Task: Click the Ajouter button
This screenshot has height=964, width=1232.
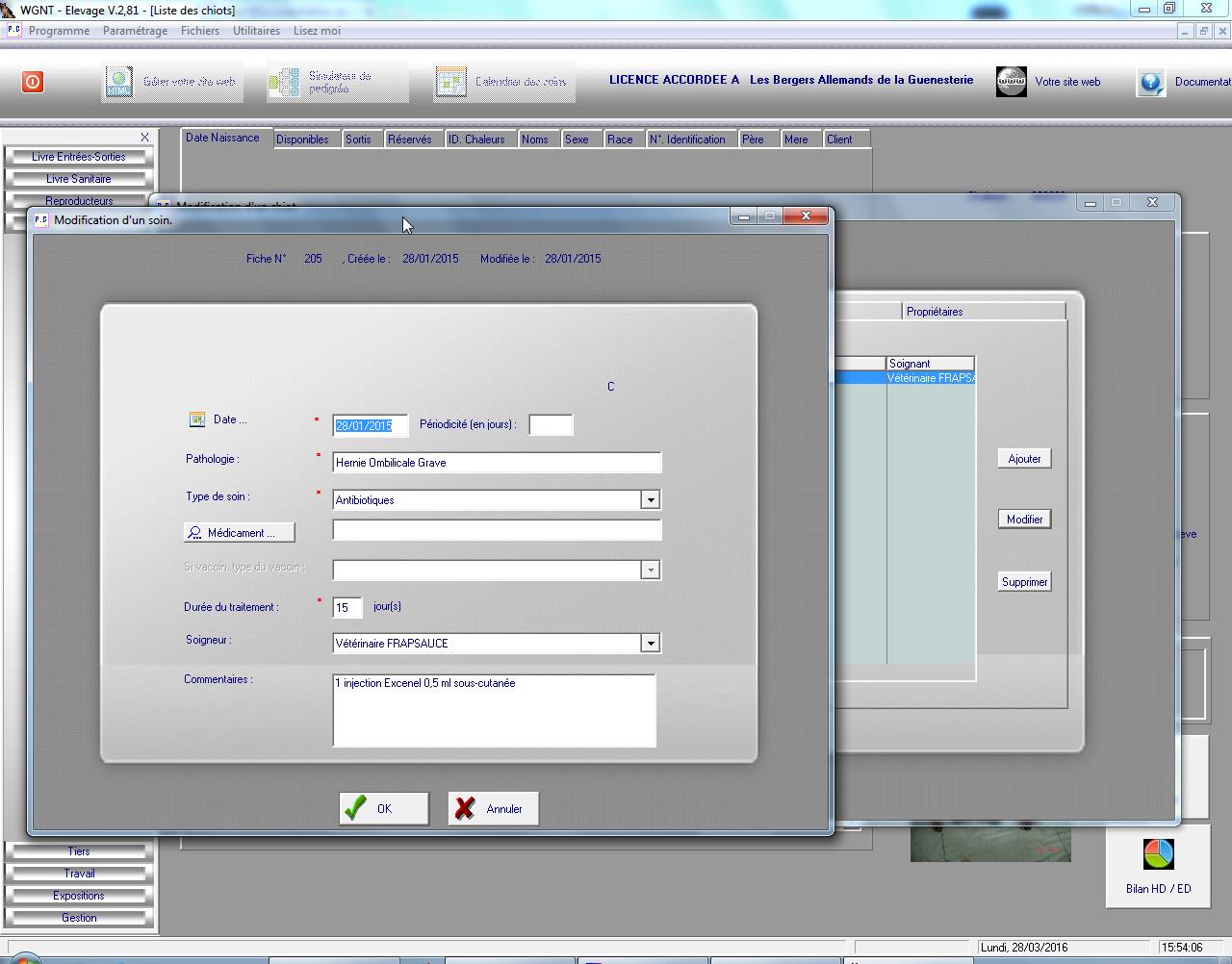Action: (x=1024, y=459)
